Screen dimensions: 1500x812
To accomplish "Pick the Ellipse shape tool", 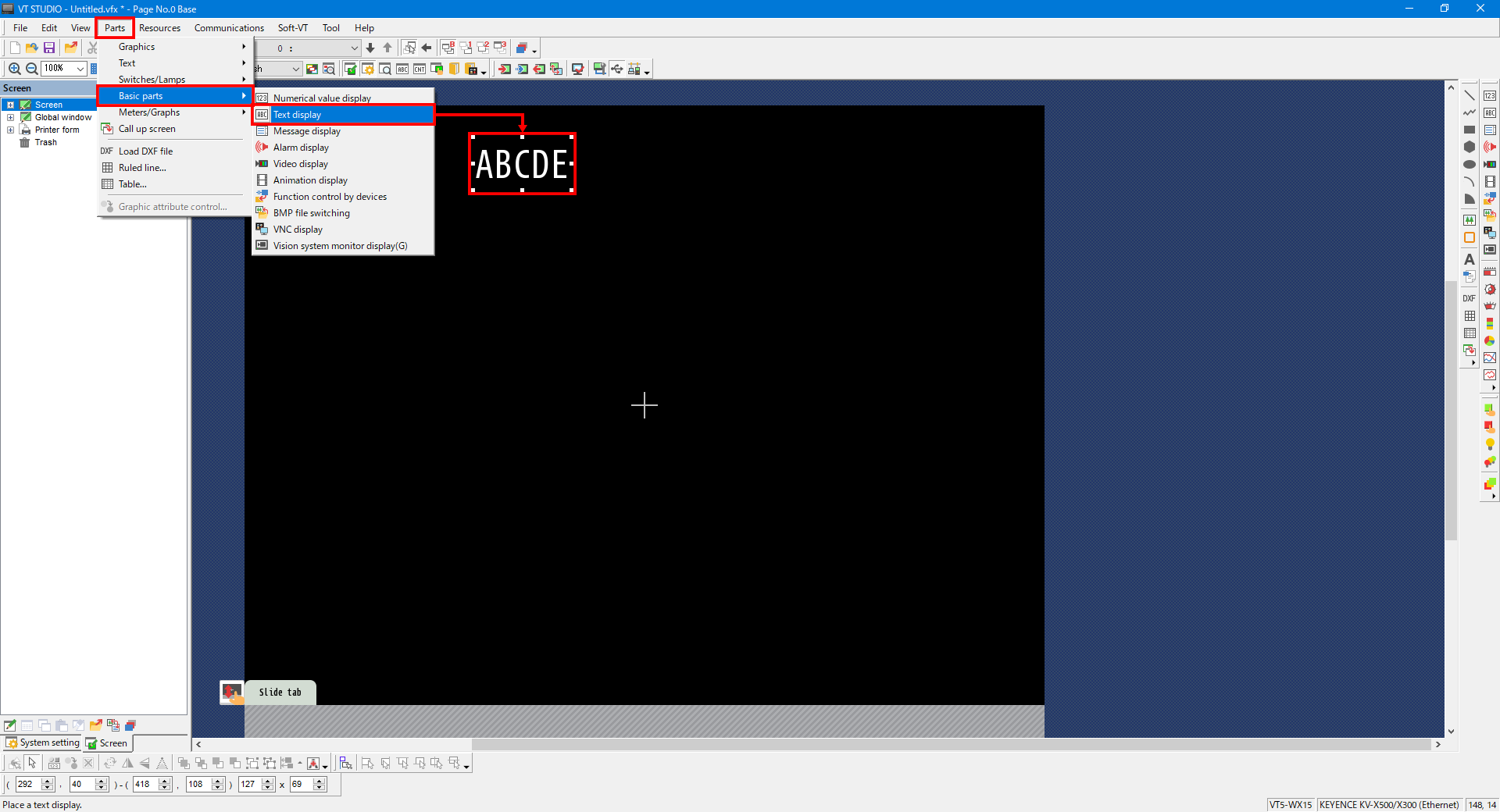I will pyautogui.click(x=1469, y=164).
